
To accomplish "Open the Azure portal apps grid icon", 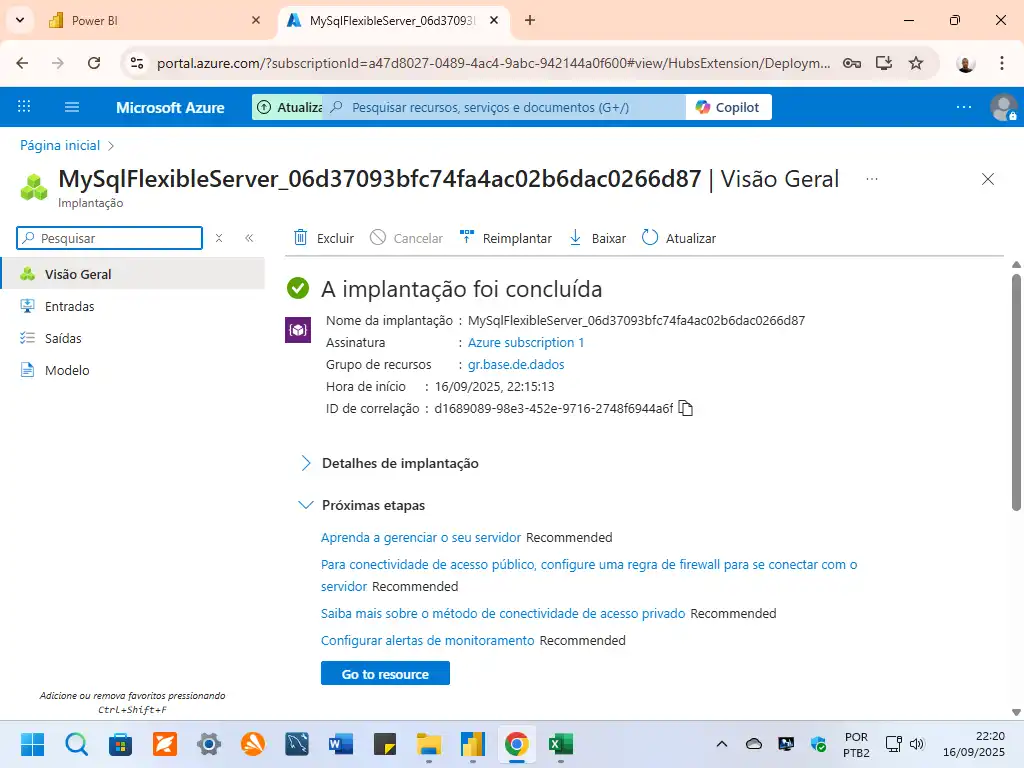I will 24,106.
